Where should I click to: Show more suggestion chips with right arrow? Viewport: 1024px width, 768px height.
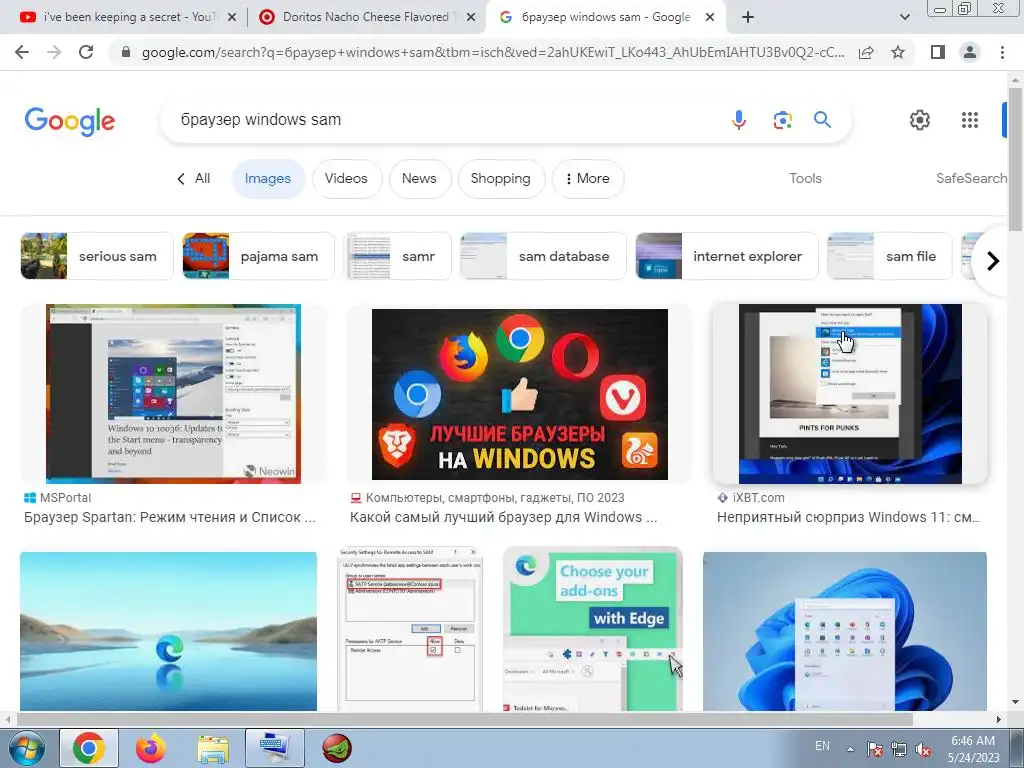click(x=993, y=261)
